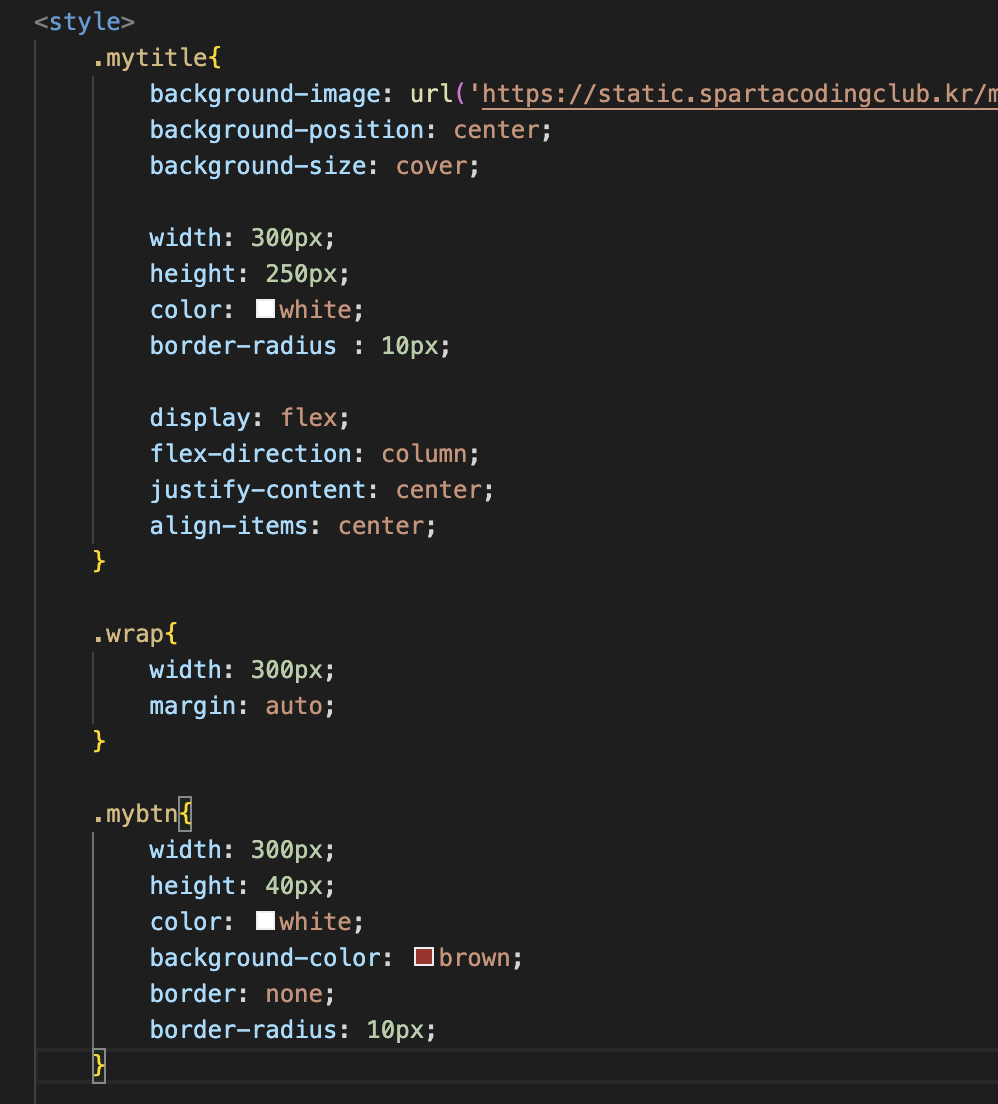Click the margin property name
The width and height of the screenshot is (998, 1104).
coord(193,705)
